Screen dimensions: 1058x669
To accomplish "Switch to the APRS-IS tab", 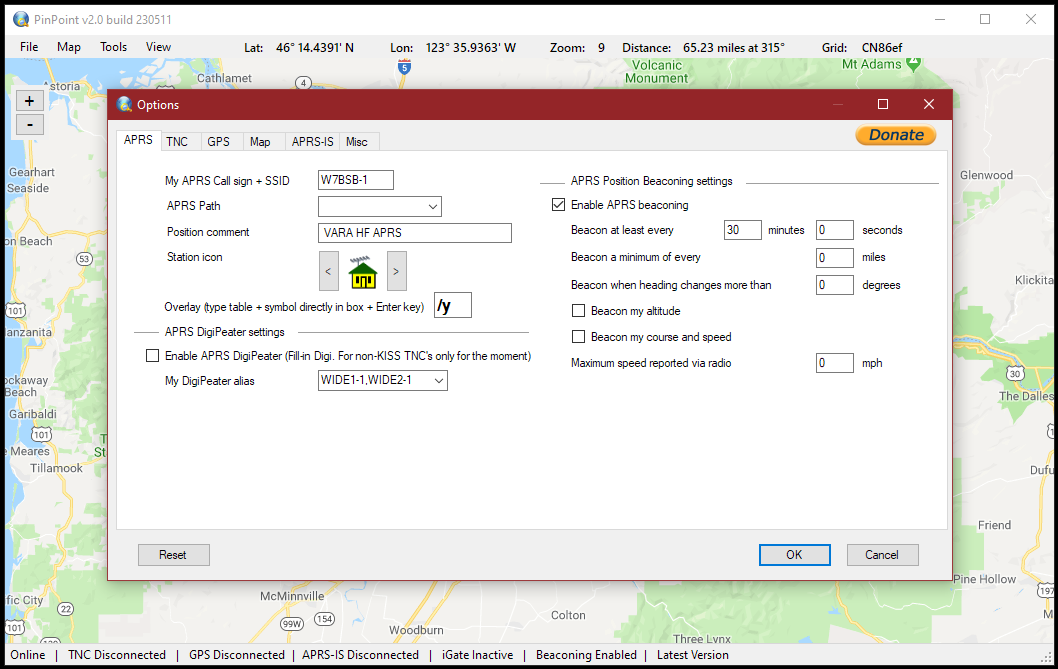I will (311, 141).
